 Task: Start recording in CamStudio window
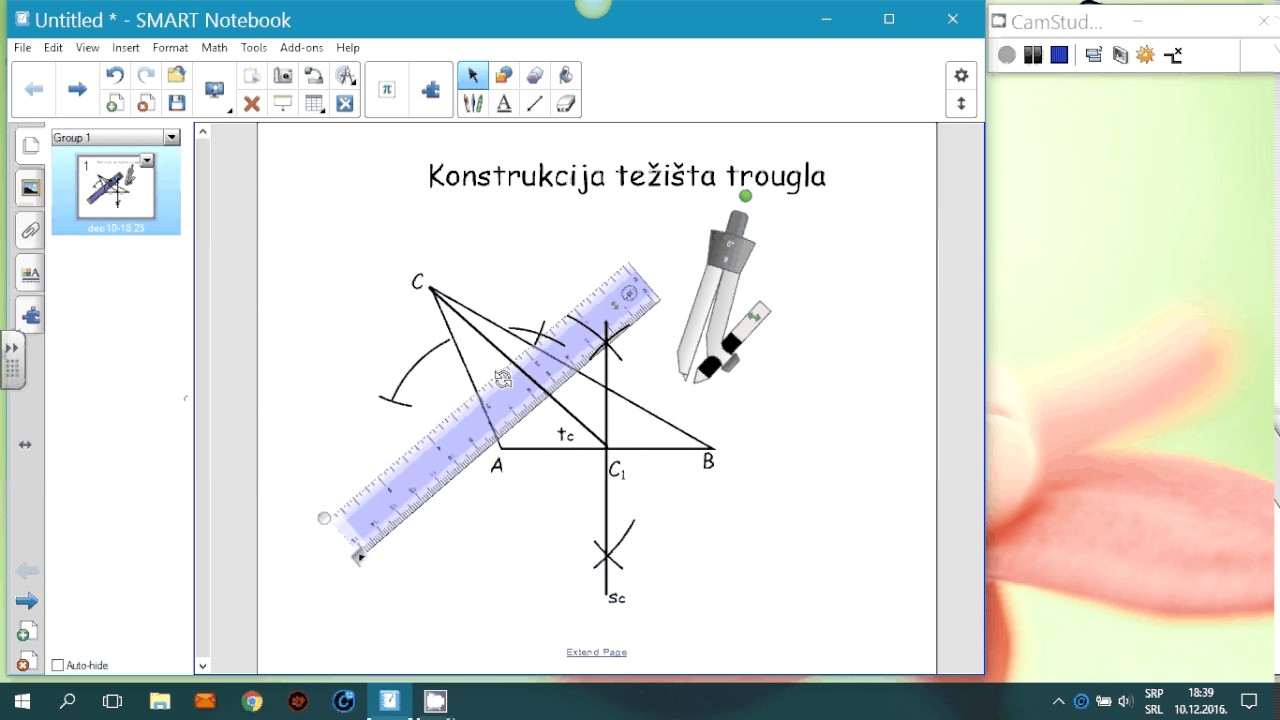coord(1007,55)
